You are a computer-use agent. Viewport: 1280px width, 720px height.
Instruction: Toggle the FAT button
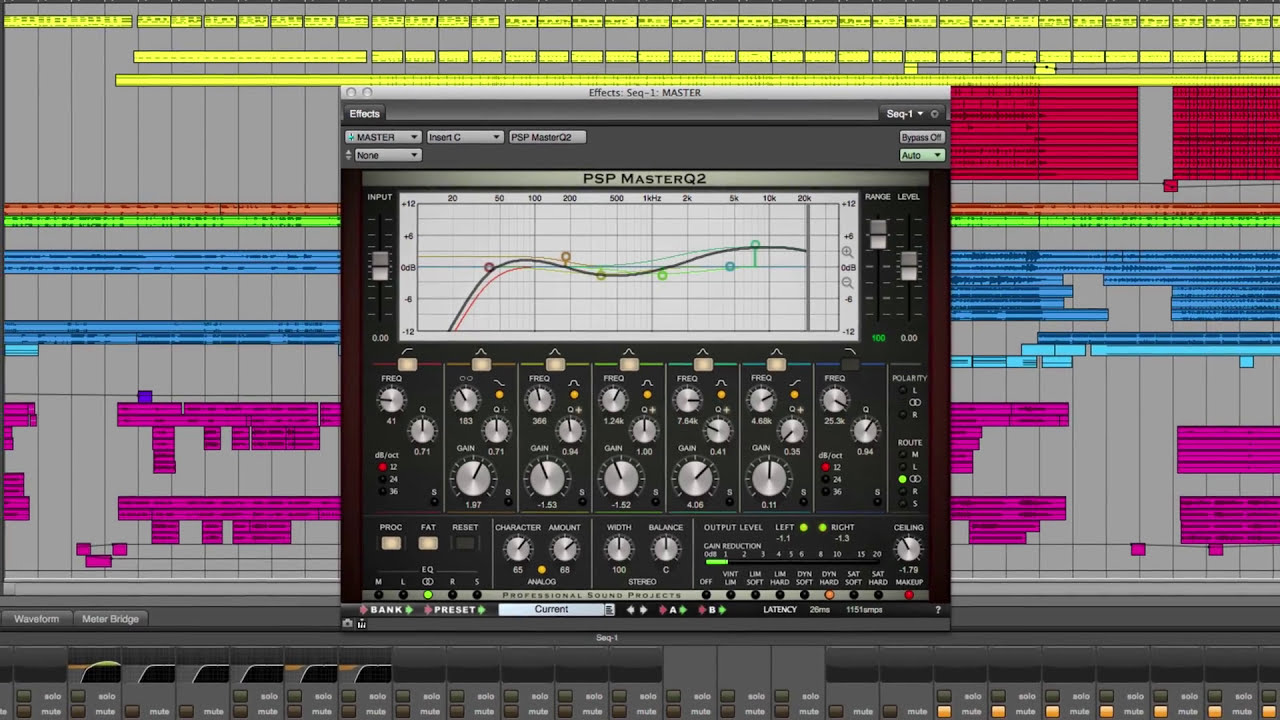point(428,543)
